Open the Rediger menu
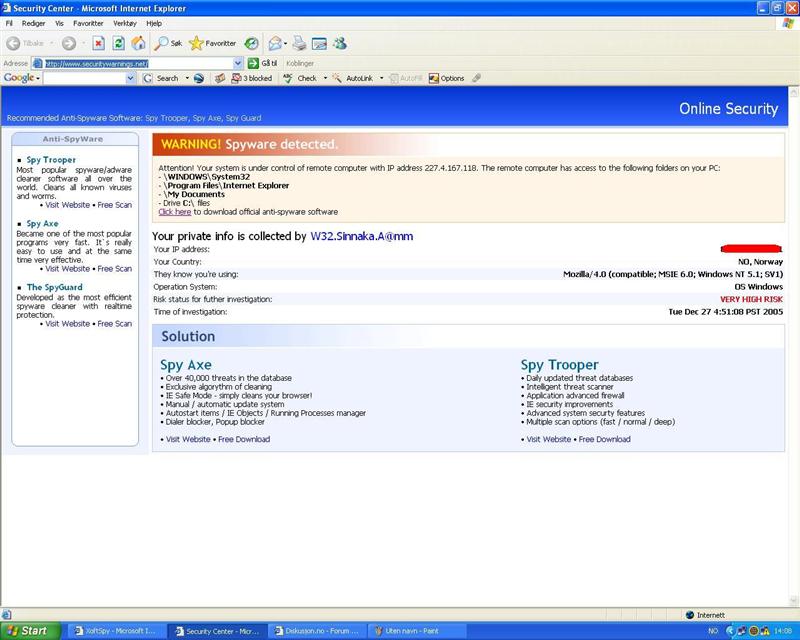 point(33,23)
